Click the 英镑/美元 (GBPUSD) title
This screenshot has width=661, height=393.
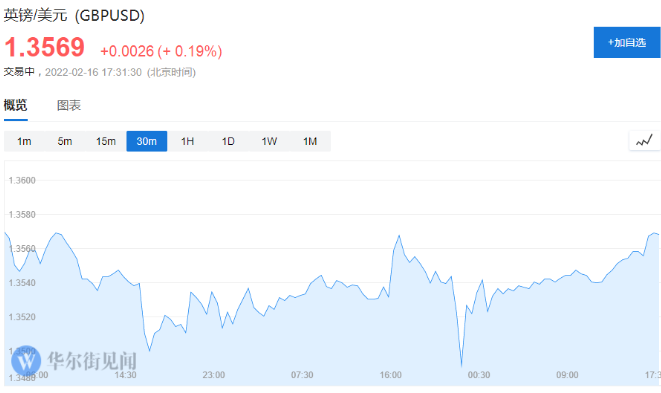pyautogui.click(x=74, y=16)
